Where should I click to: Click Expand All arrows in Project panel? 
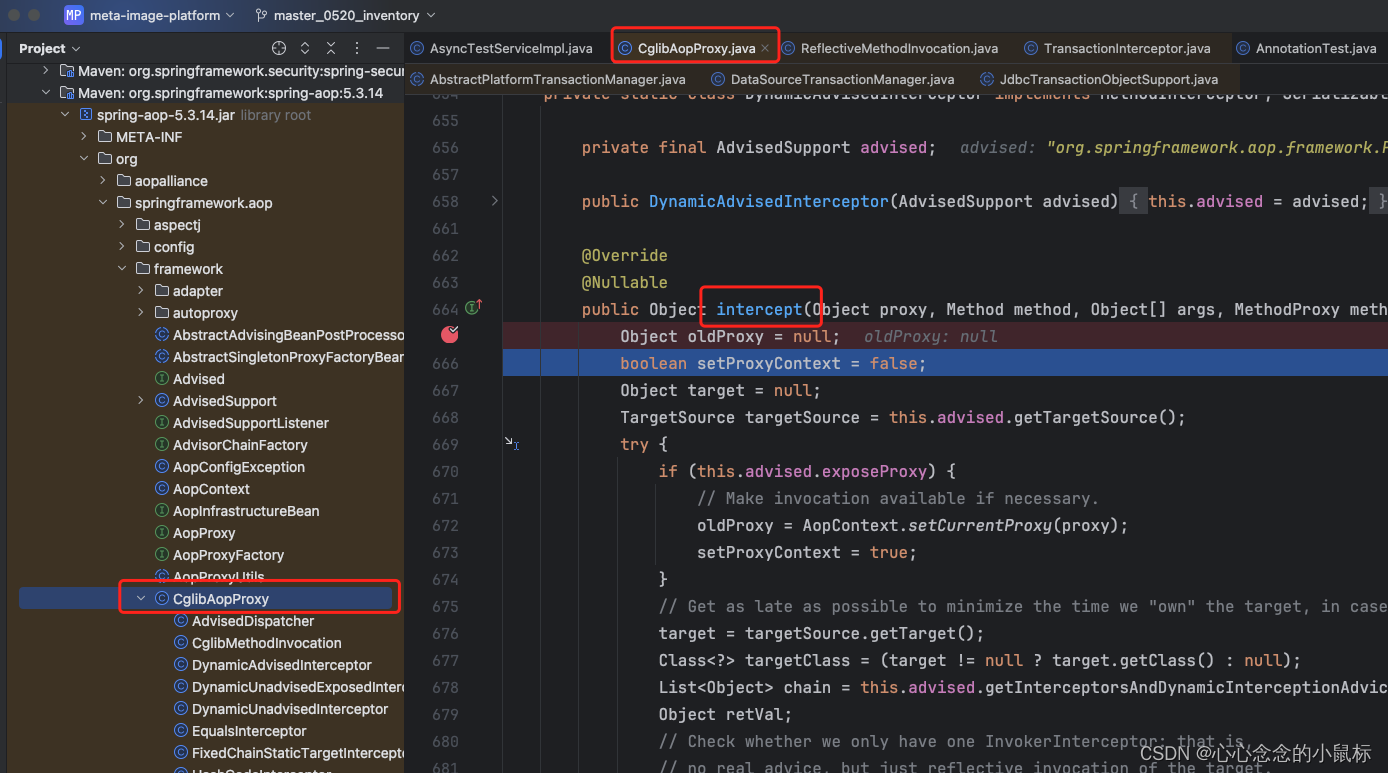[x=305, y=48]
